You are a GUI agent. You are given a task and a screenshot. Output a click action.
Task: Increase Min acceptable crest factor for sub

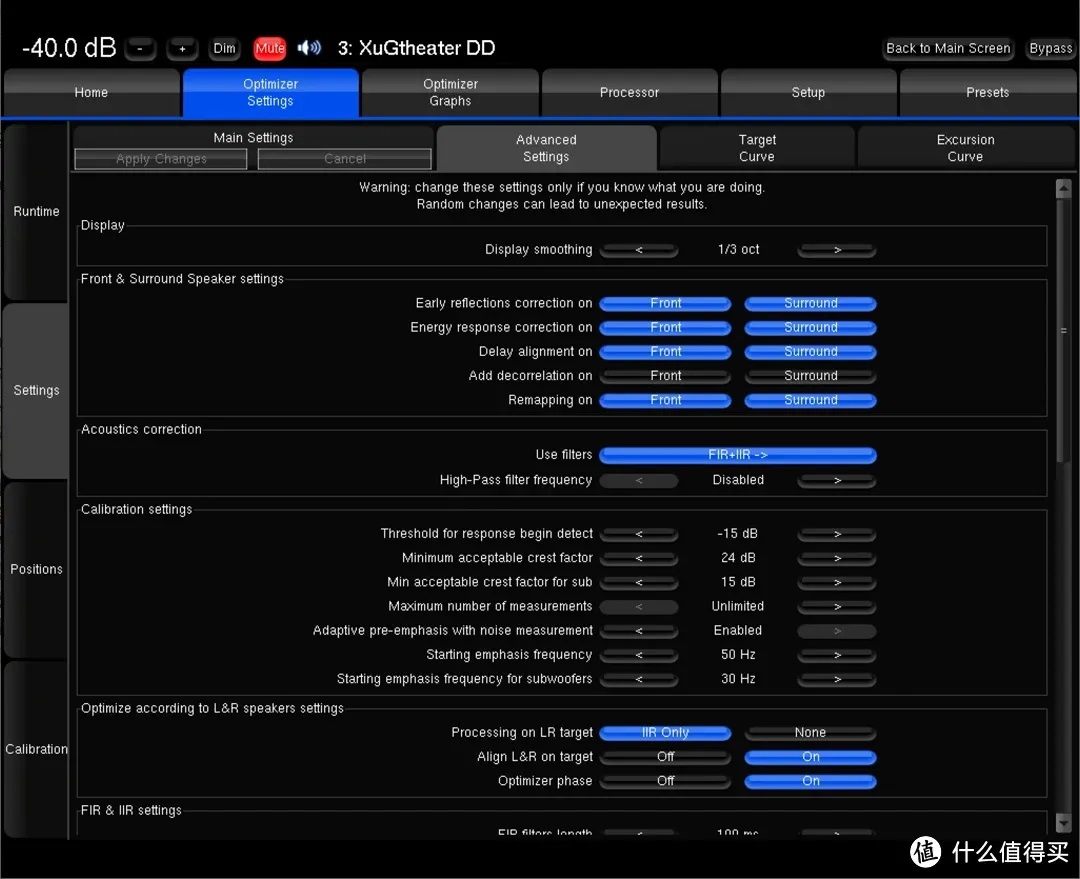tap(837, 582)
